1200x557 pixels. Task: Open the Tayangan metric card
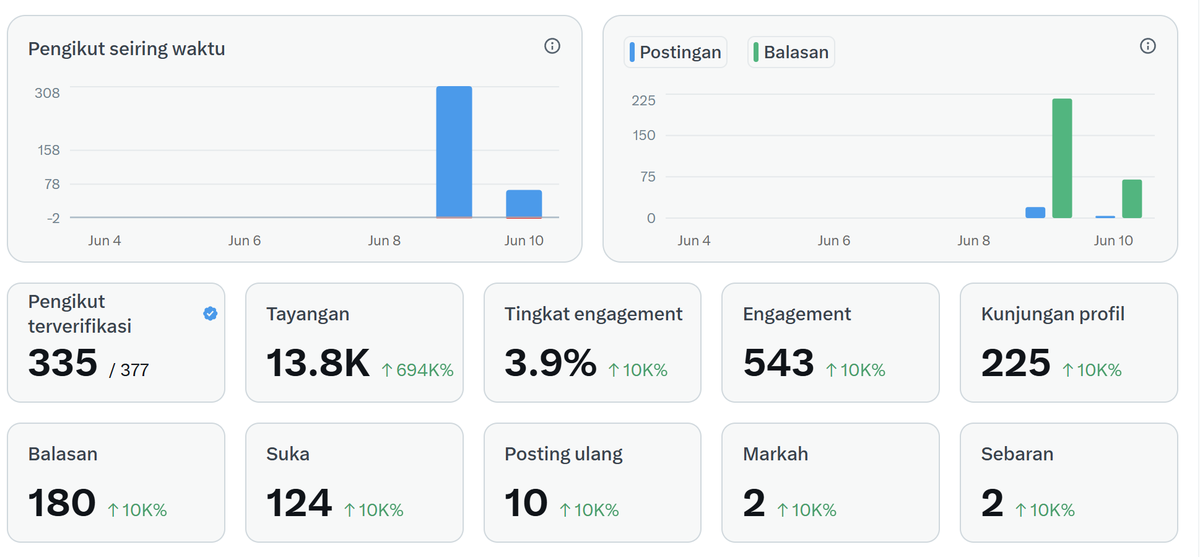pos(354,342)
